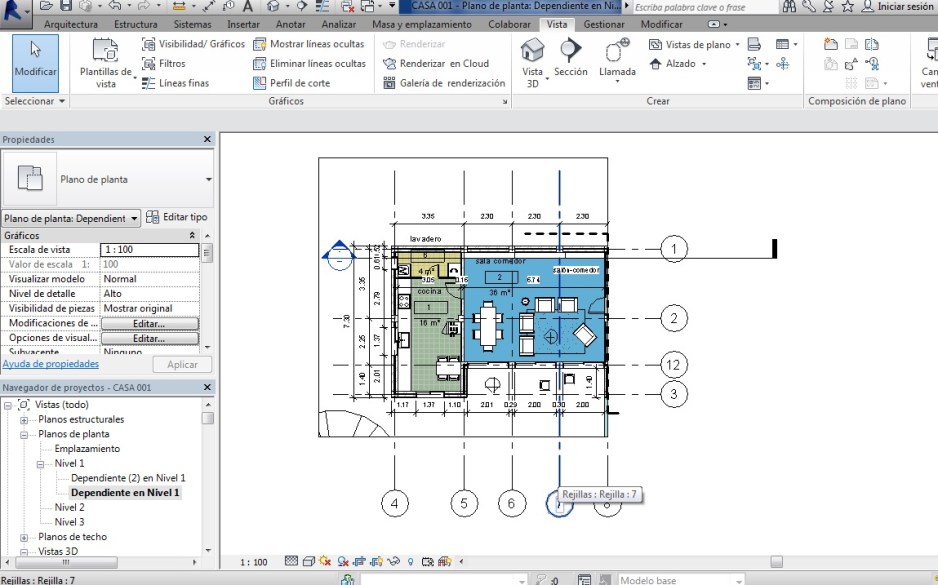Switch to the Arquitectura ribbon tab
Viewport: 938px width, 585px height.
[x=71, y=24]
